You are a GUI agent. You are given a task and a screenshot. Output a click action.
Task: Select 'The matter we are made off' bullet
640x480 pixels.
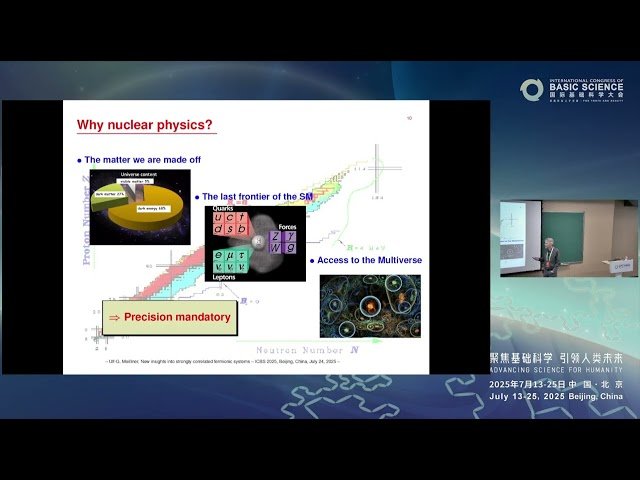click(143, 160)
